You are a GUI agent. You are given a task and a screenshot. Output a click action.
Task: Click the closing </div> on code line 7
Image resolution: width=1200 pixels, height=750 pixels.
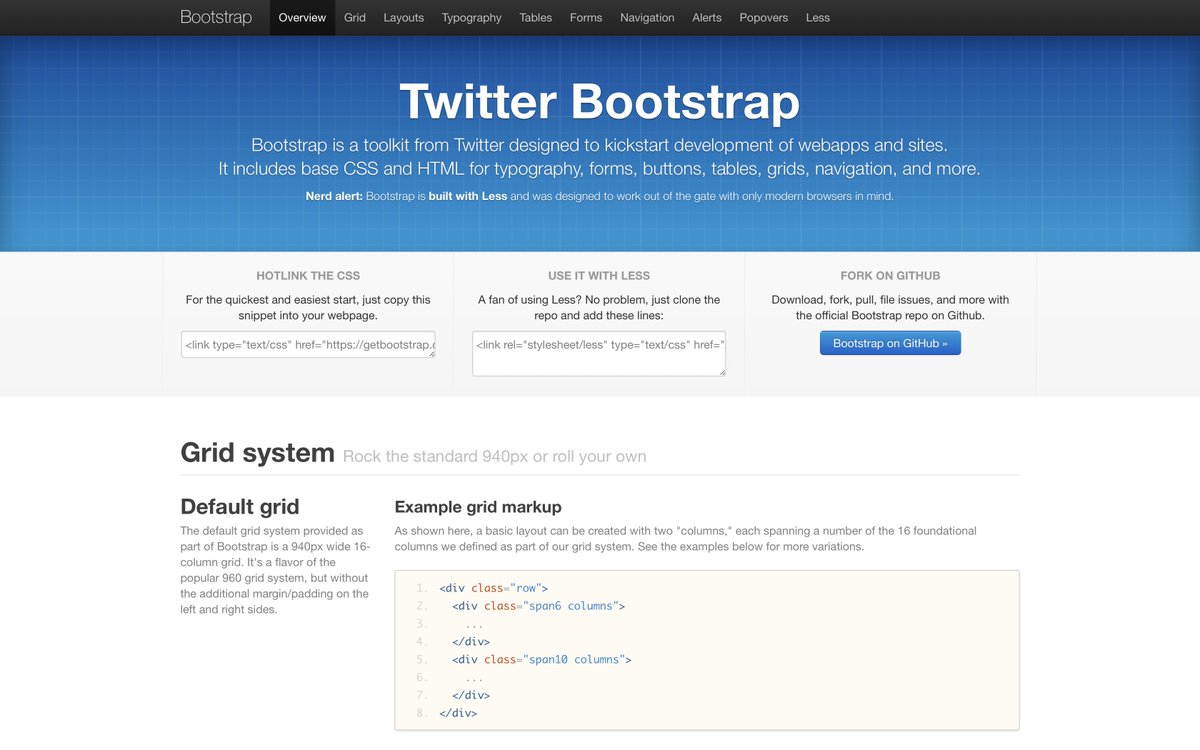471,696
